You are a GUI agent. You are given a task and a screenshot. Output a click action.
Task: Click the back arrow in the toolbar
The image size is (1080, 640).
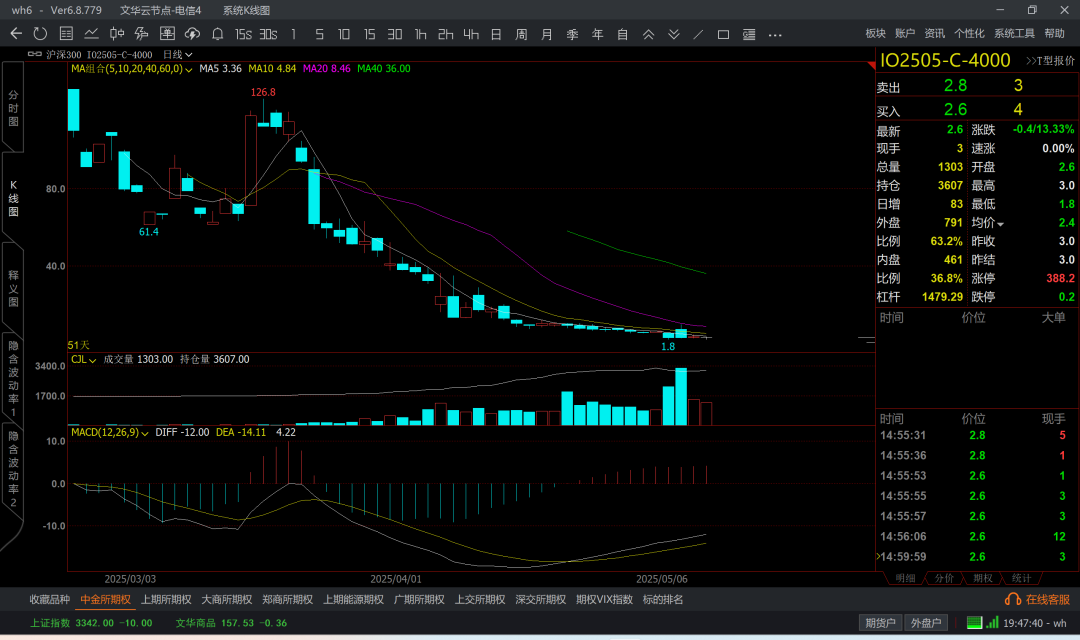pos(16,34)
